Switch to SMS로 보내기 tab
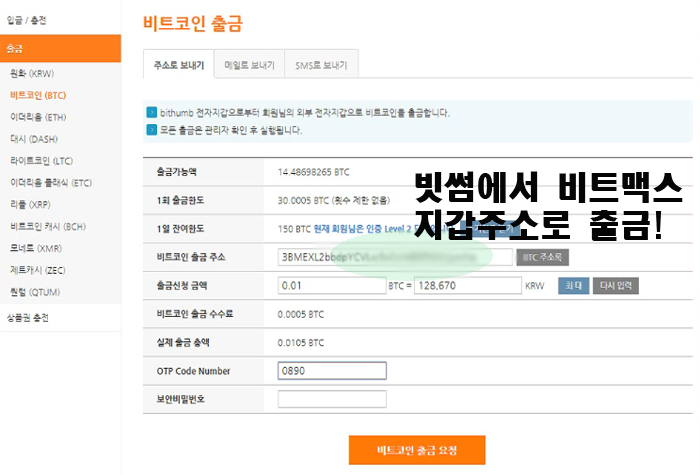700x475 pixels. (321, 65)
